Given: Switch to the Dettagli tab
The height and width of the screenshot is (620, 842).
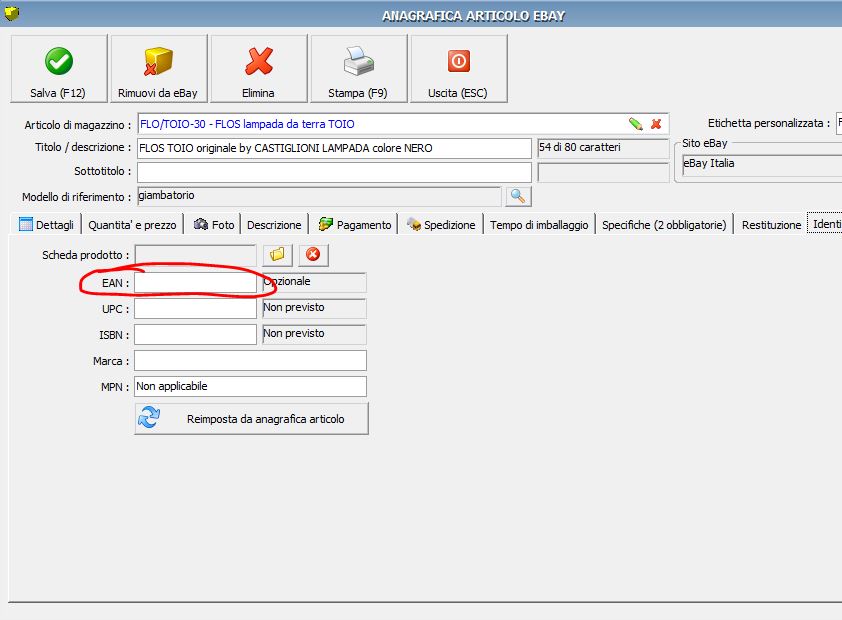Looking at the screenshot, I should click(47, 224).
